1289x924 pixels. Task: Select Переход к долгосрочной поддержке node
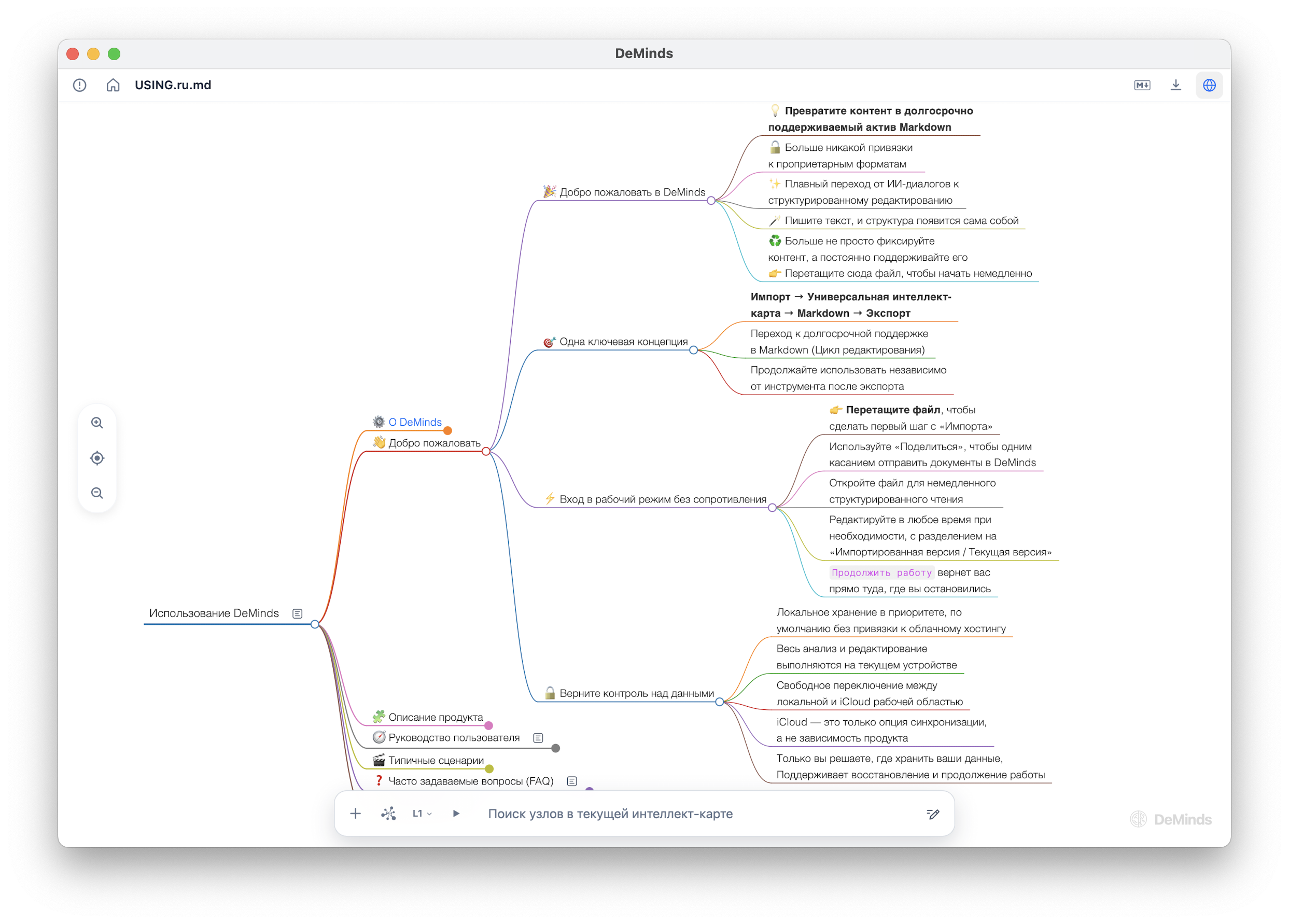click(x=839, y=342)
